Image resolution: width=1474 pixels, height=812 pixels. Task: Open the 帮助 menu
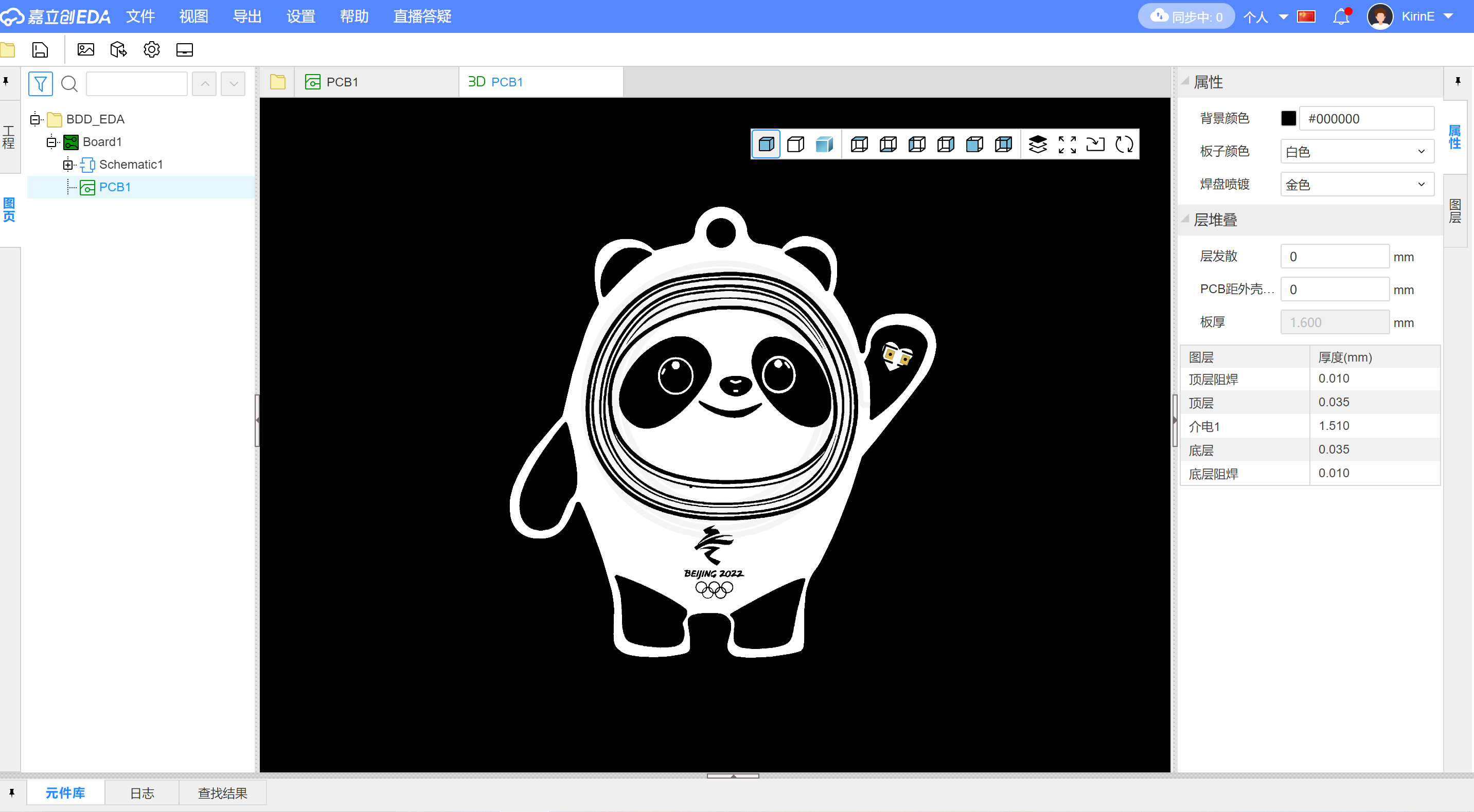tap(354, 16)
